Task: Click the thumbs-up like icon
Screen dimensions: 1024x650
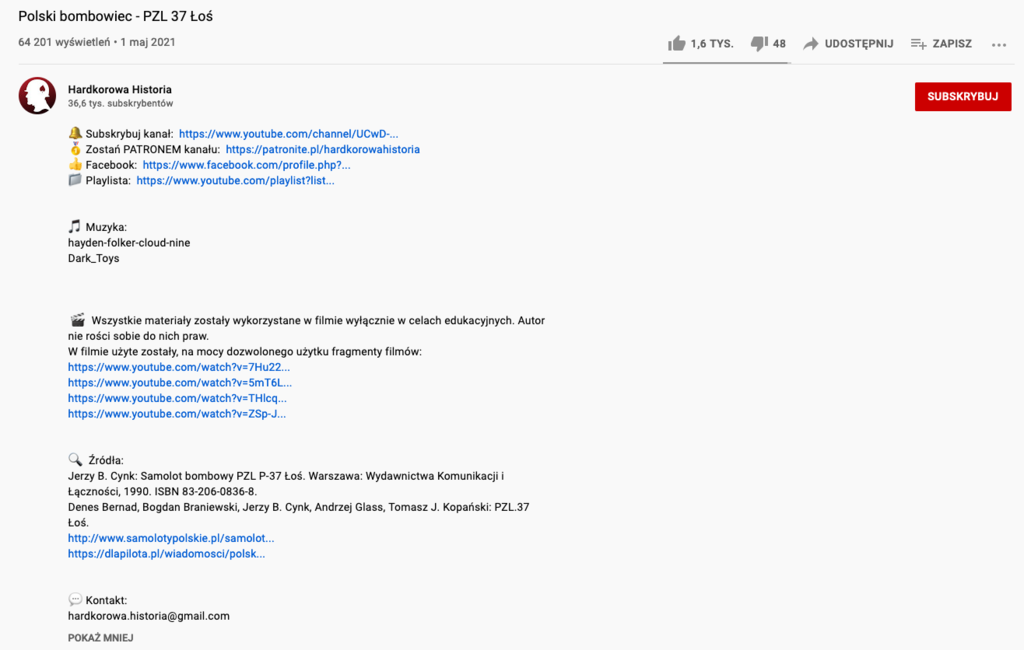Action: tap(677, 44)
